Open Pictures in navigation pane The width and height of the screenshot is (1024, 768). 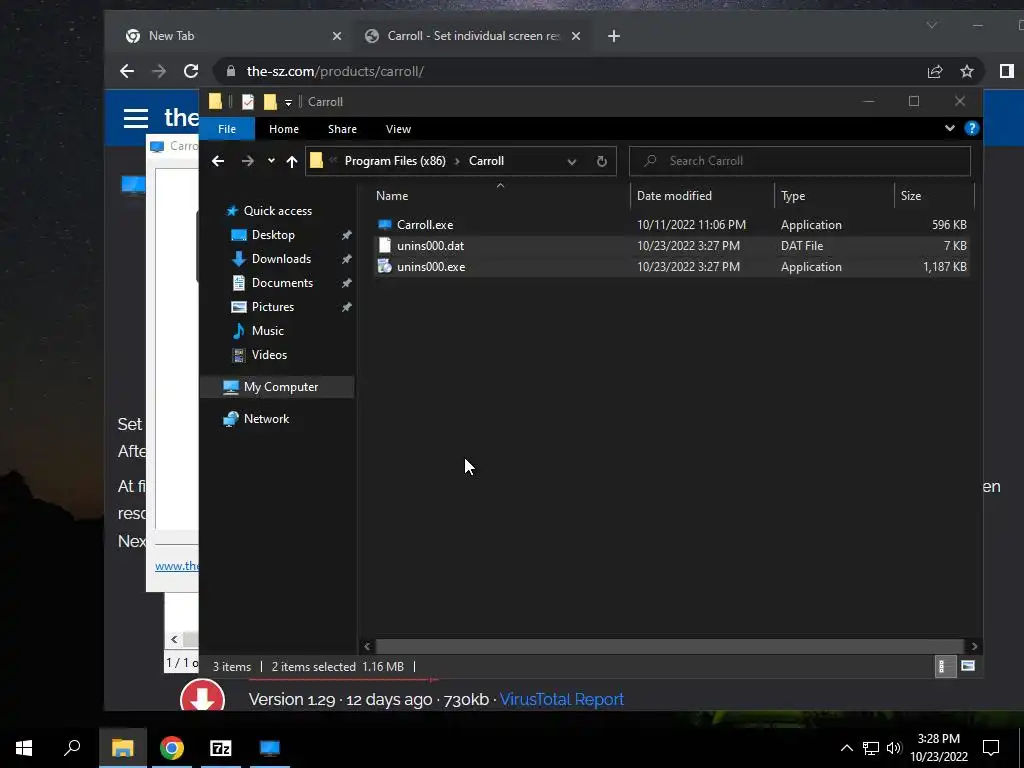273,307
